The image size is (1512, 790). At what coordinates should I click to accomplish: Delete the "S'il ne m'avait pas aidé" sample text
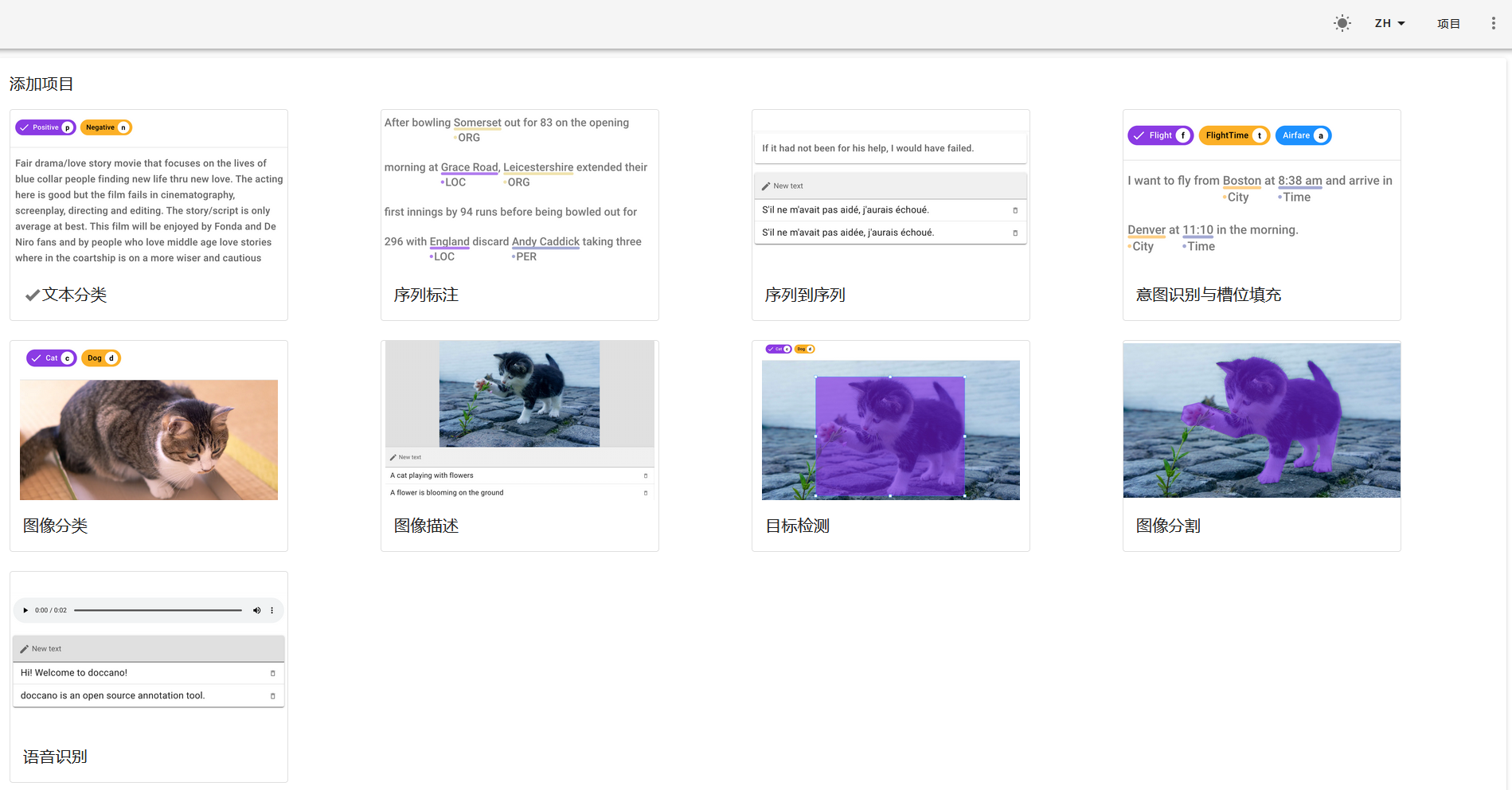pyautogui.click(x=1015, y=209)
